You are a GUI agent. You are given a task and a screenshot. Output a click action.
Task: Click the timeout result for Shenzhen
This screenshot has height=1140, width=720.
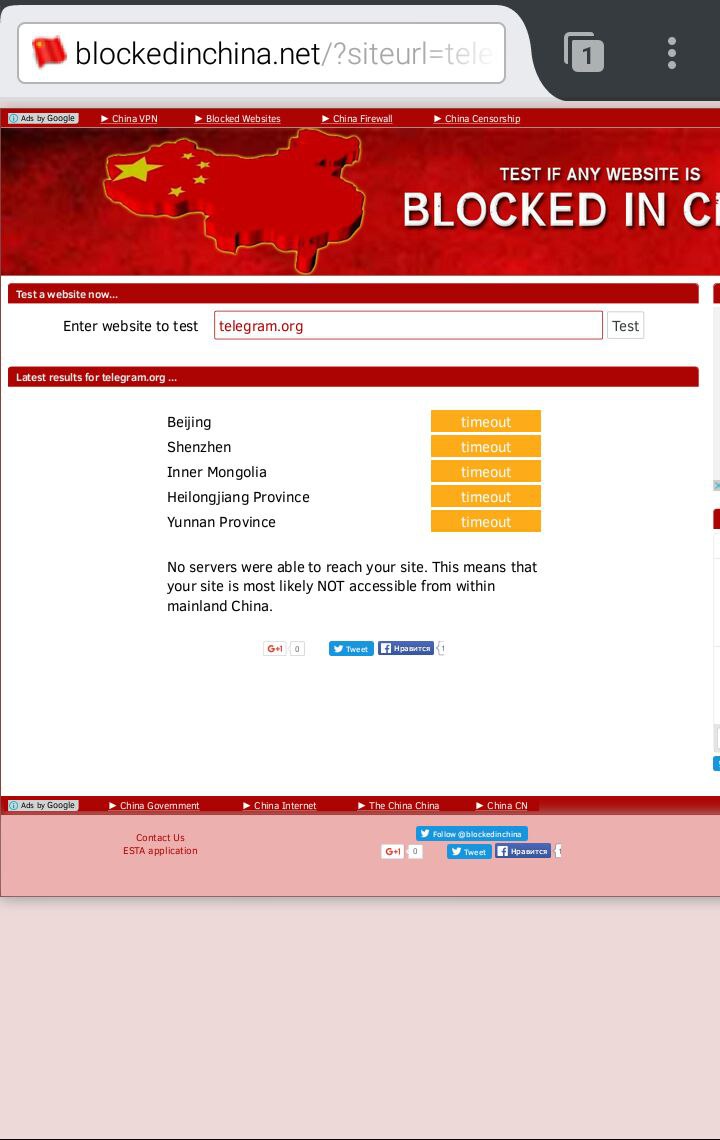tap(486, 446)
